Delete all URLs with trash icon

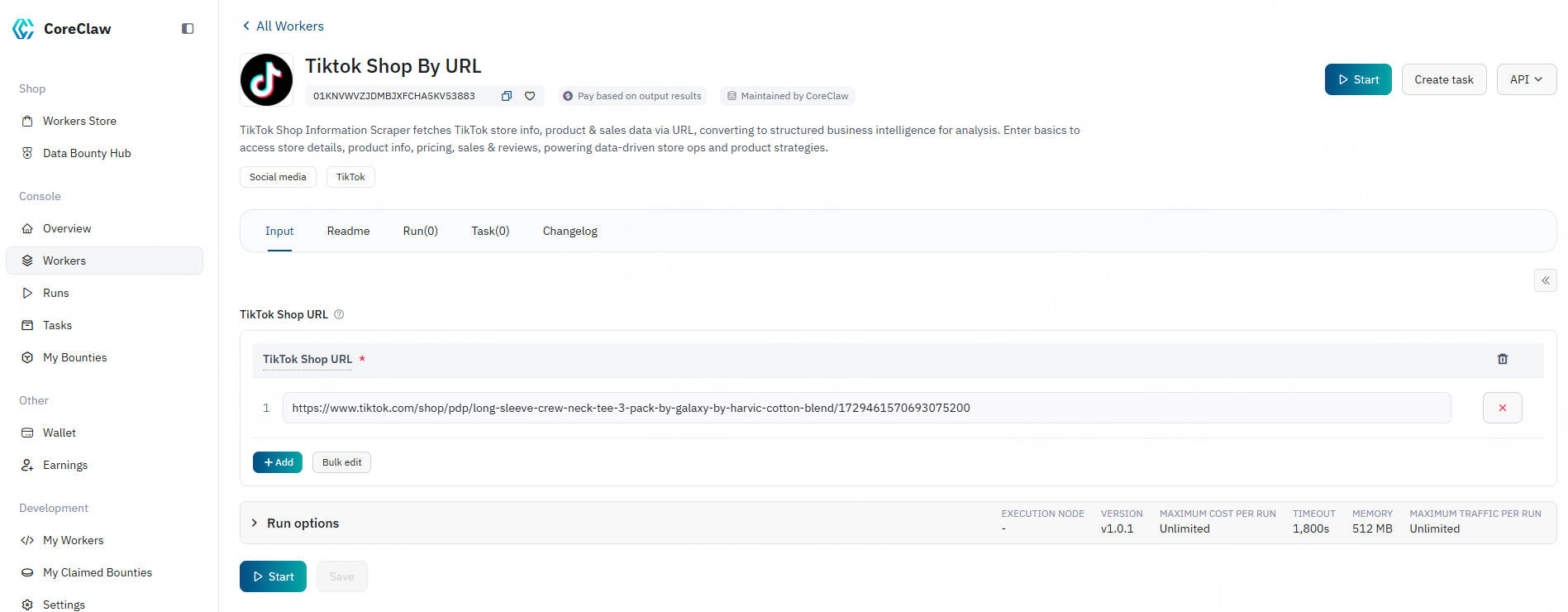coord(1502,359)
